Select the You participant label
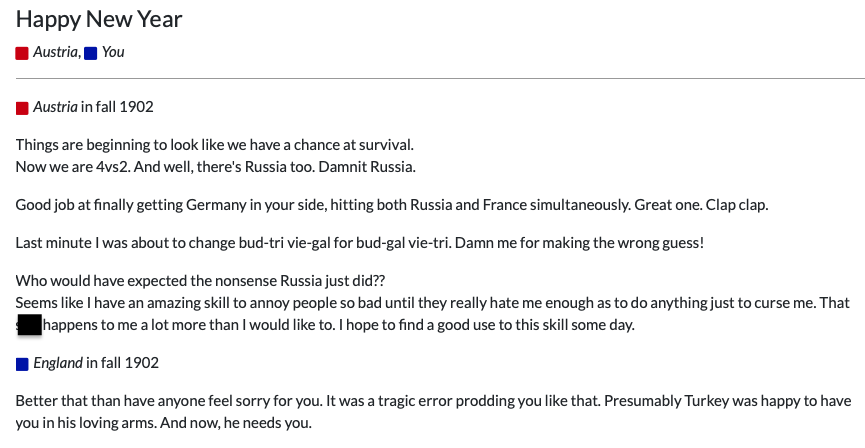This screenshot has width=865, height=448. pos(113,52)
